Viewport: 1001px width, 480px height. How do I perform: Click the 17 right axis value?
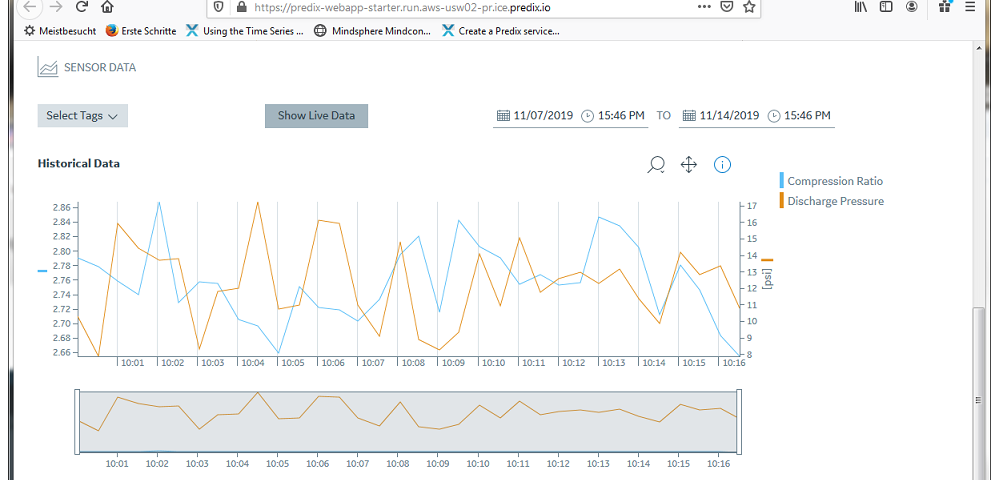point(751,206)
